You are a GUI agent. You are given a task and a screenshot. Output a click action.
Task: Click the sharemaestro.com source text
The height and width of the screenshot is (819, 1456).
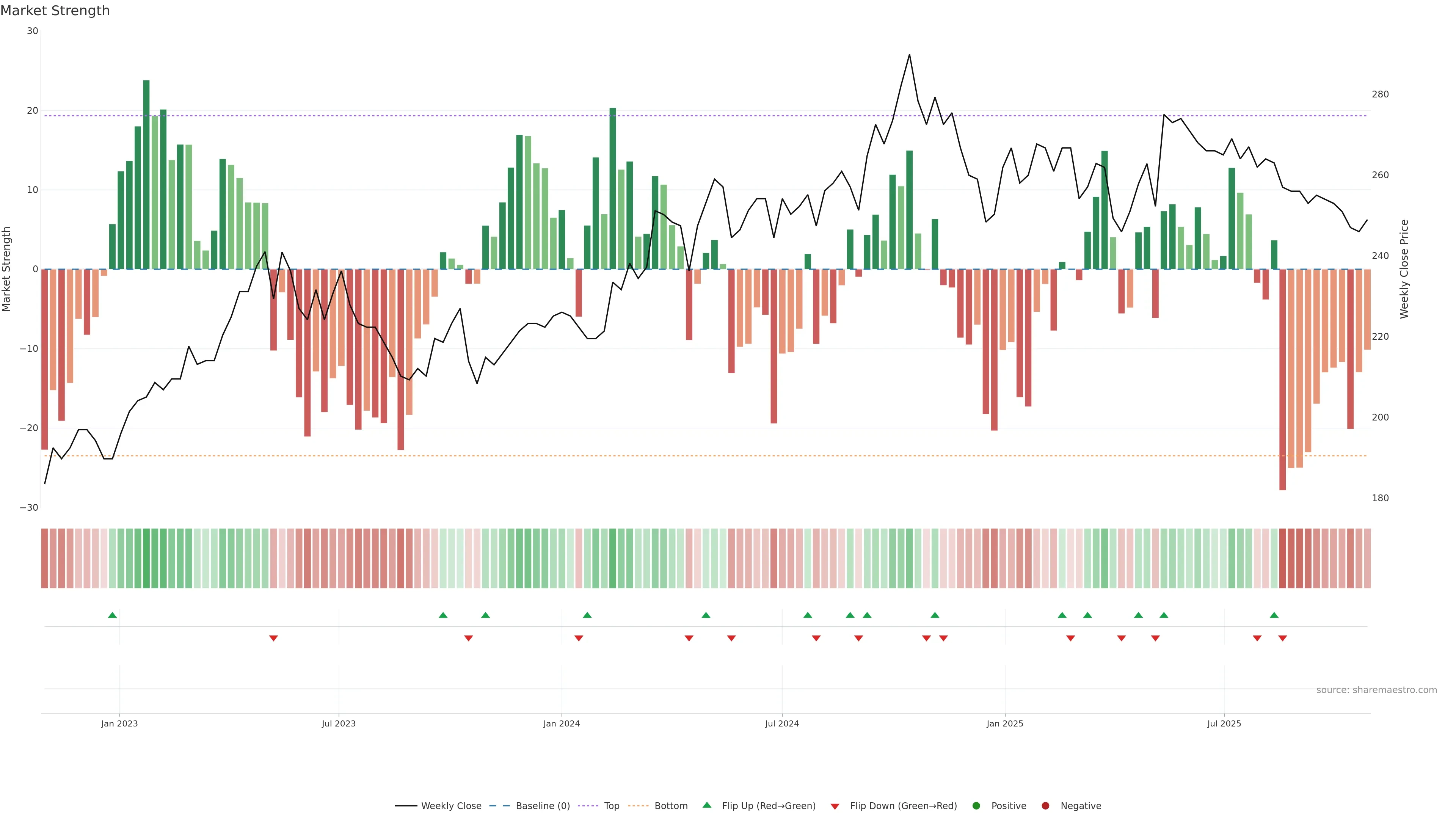coord(1376,690)
